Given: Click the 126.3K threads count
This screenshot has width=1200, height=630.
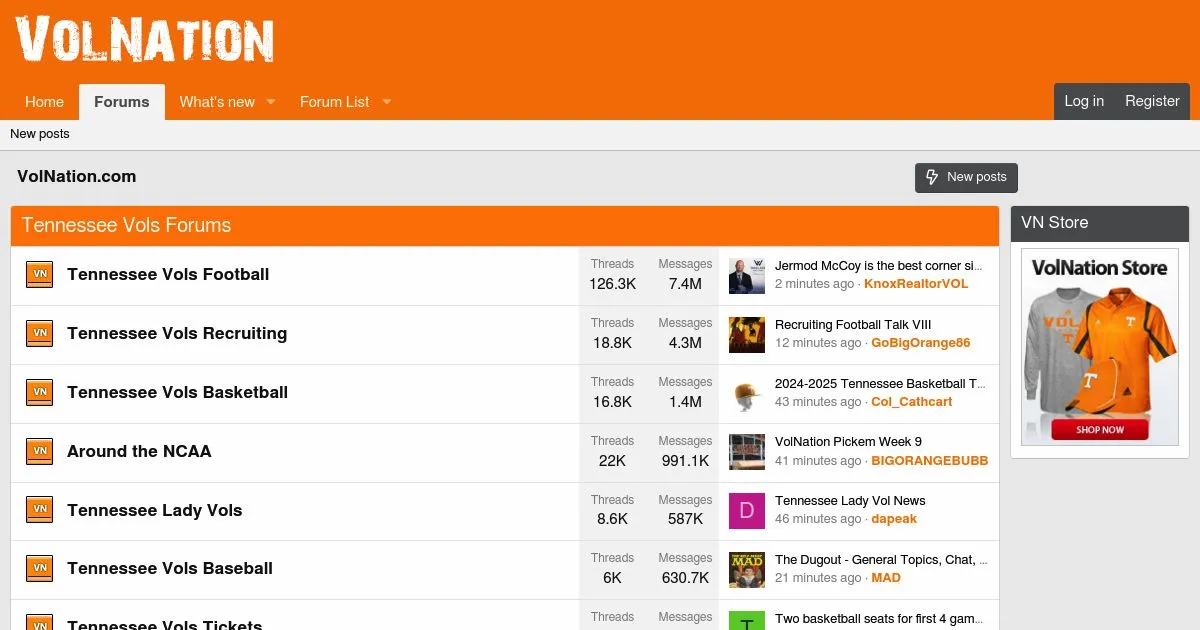Looking at the screenshot, I should 612,284.
